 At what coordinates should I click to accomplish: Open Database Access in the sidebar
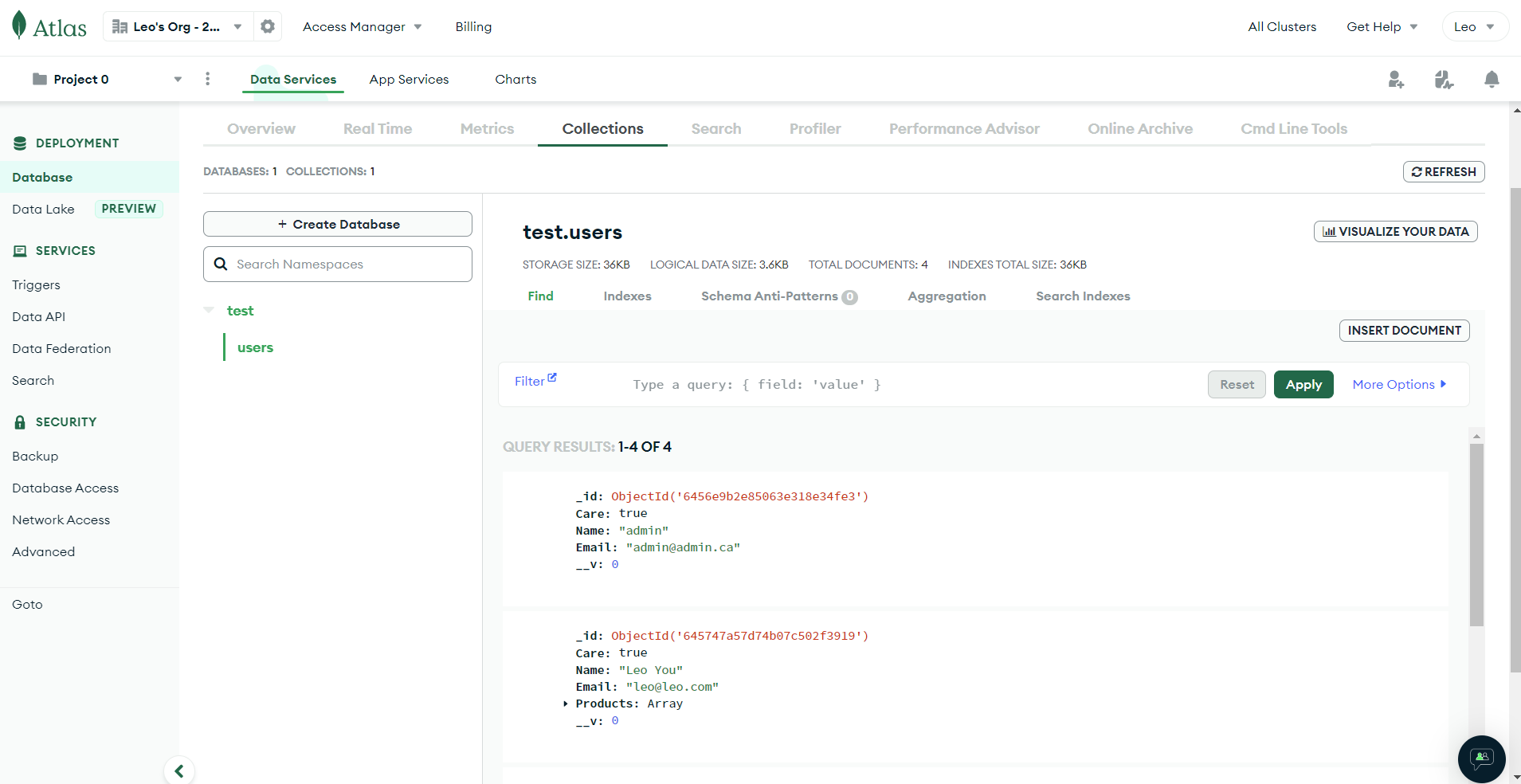(65, 488)
